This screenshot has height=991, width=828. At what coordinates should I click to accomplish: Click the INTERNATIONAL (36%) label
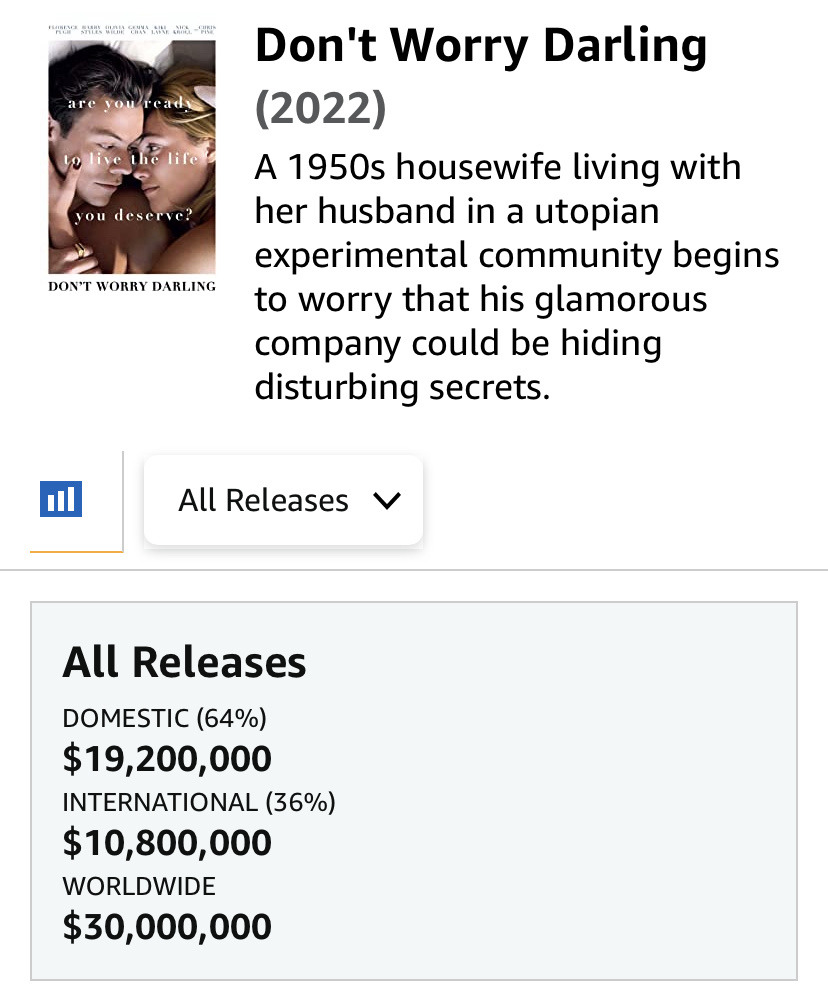click(198, 802)
